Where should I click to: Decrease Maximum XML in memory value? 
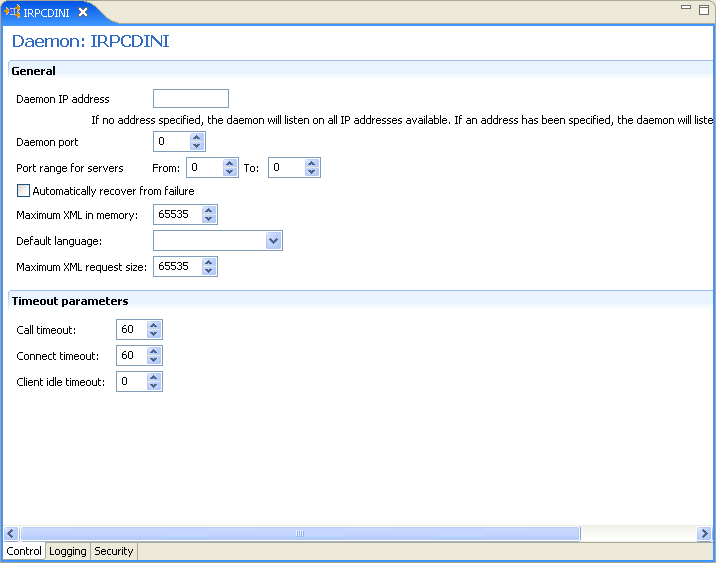(209, 219)
